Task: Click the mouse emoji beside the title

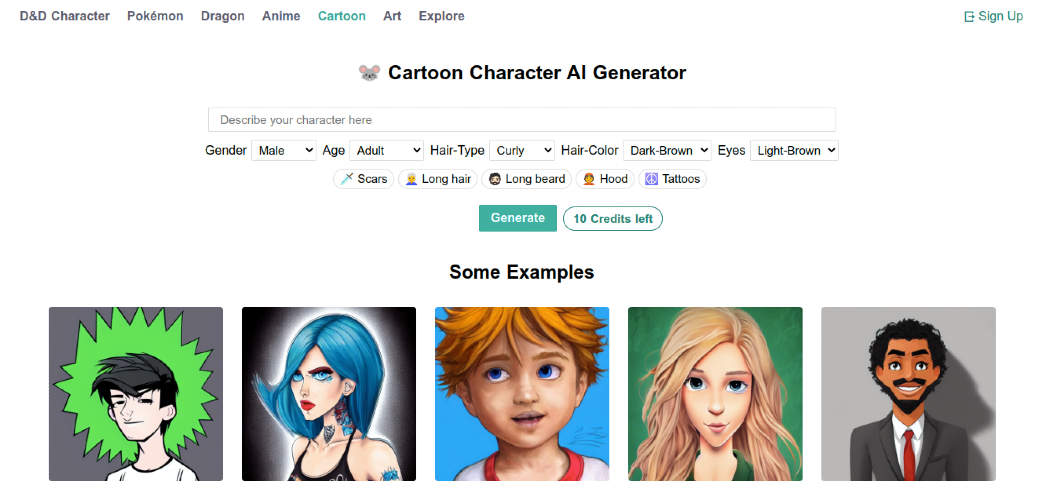Action: click(x=370, y=73)
